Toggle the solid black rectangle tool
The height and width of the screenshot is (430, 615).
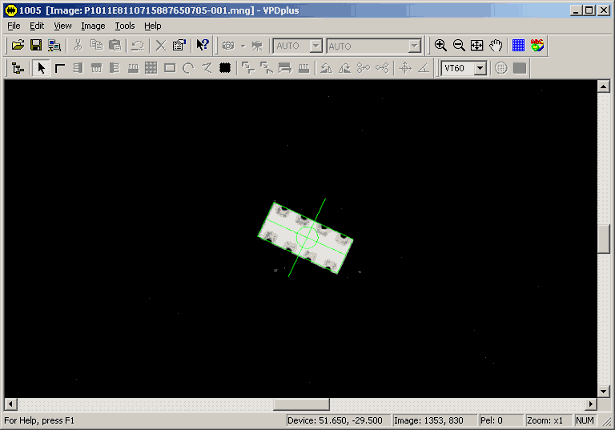tap(225, 68)
